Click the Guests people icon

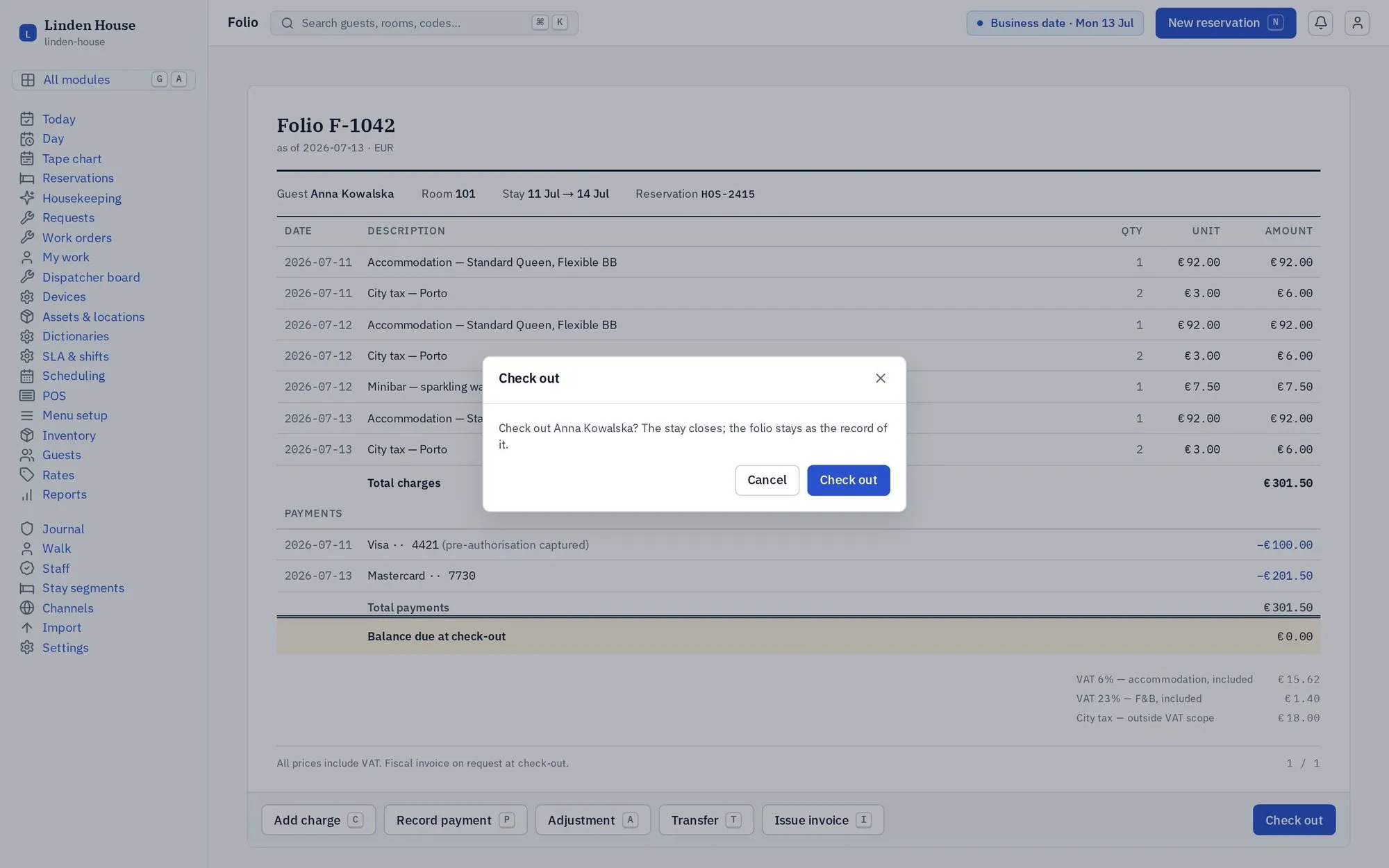pyautogui.click(x=27, y=456)
